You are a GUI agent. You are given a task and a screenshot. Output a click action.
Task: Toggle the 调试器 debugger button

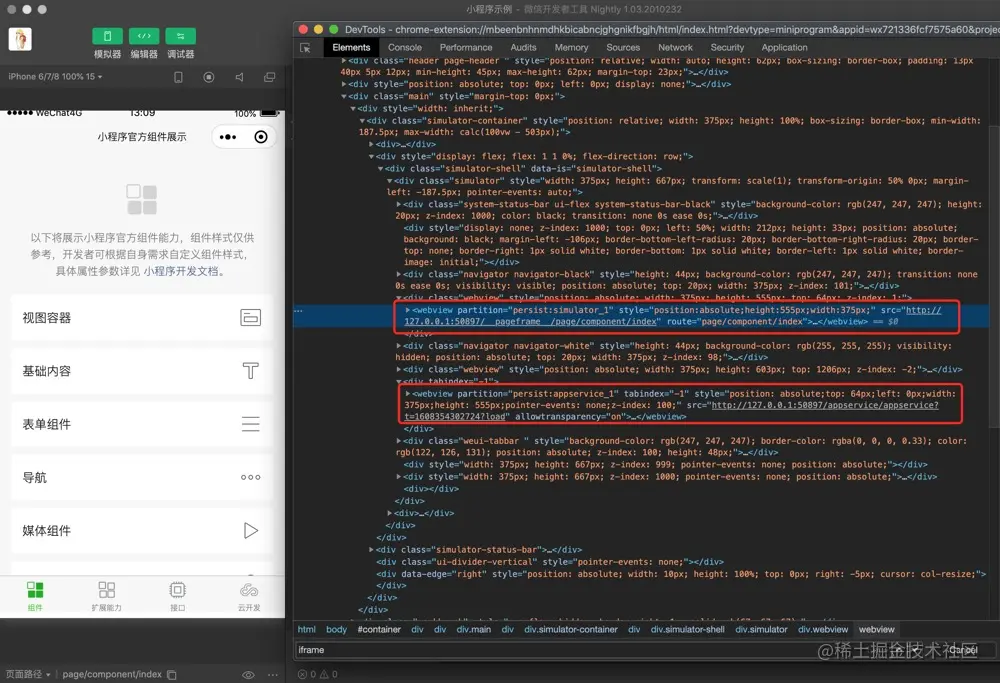180,36
